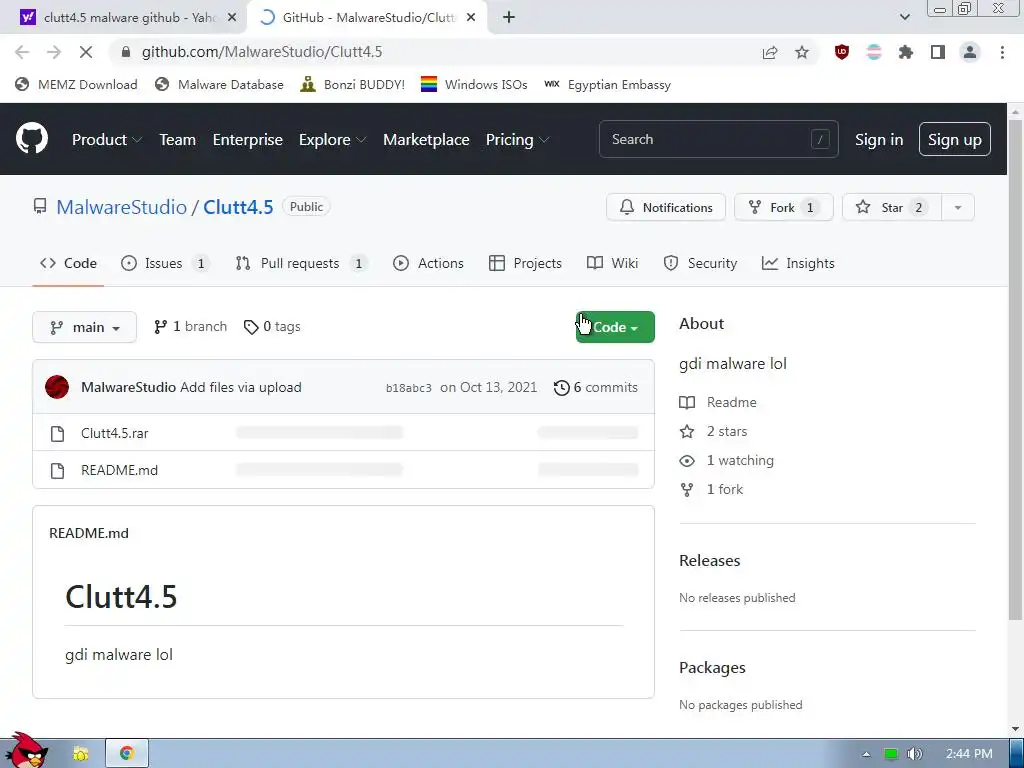Open the Bonzi BUDDY! bookmark
1024x768 pixels.
coord(353,84)
